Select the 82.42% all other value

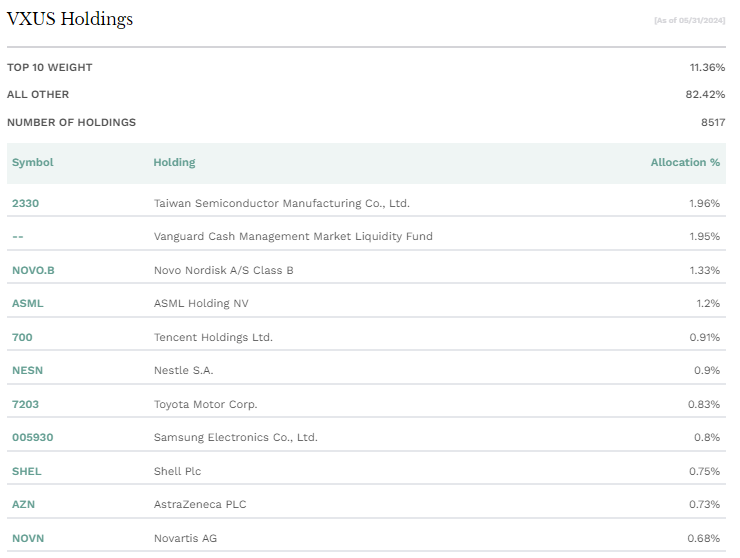(x=705, y=94)
